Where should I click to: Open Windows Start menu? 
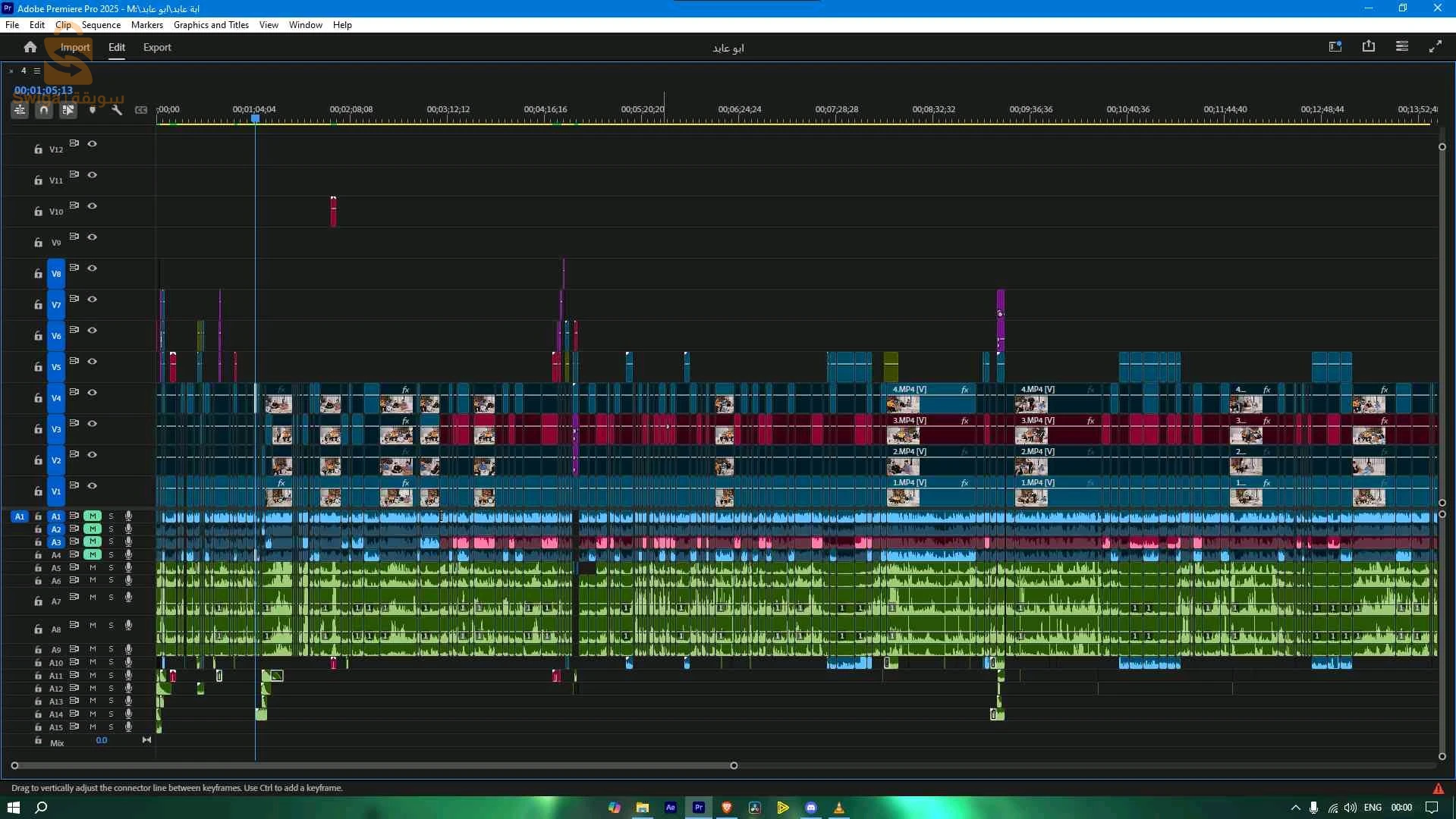pyautogui.click(x=14, y=808)
